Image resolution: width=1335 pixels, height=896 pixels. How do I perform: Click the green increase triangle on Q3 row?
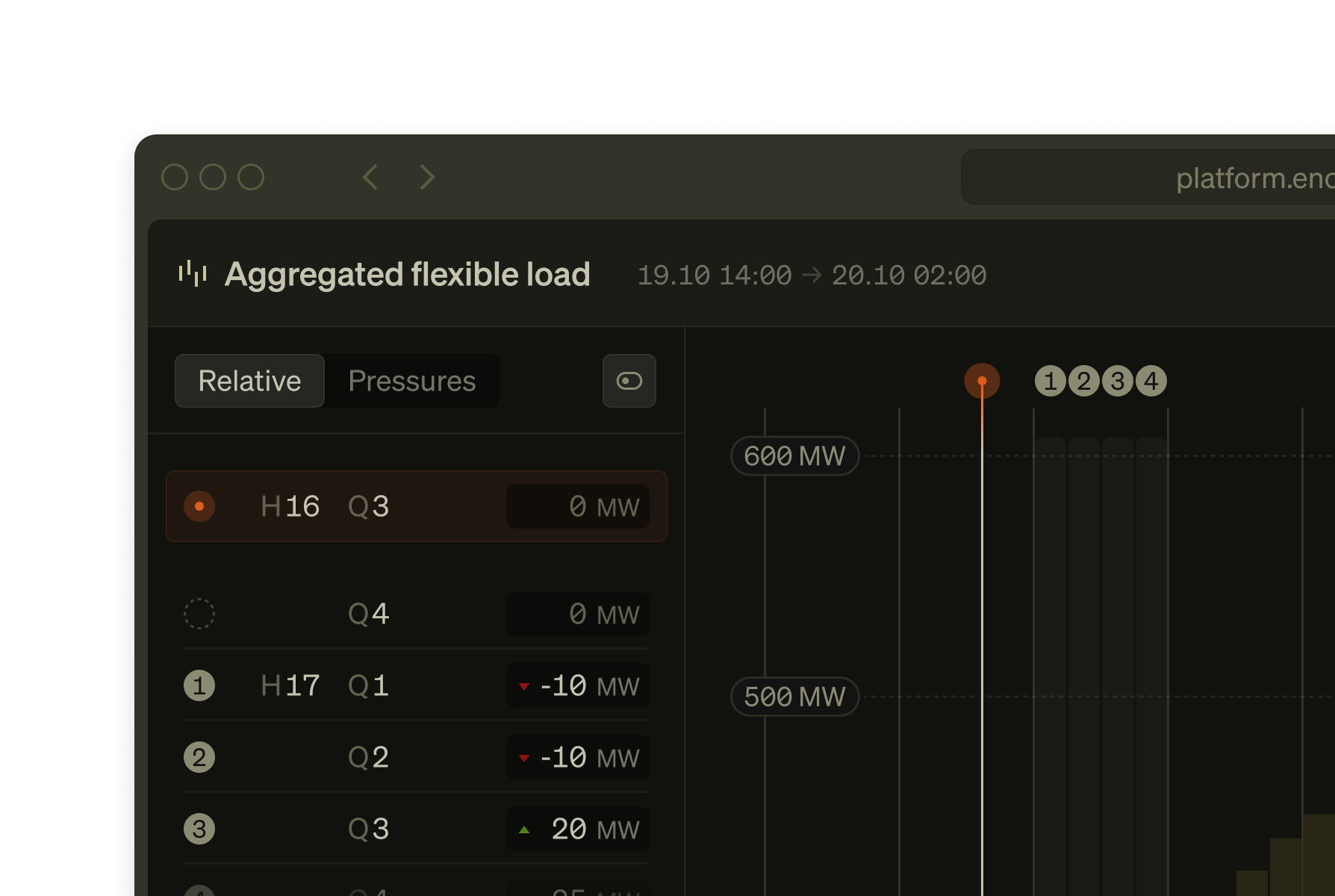click(x=525, y=828)
